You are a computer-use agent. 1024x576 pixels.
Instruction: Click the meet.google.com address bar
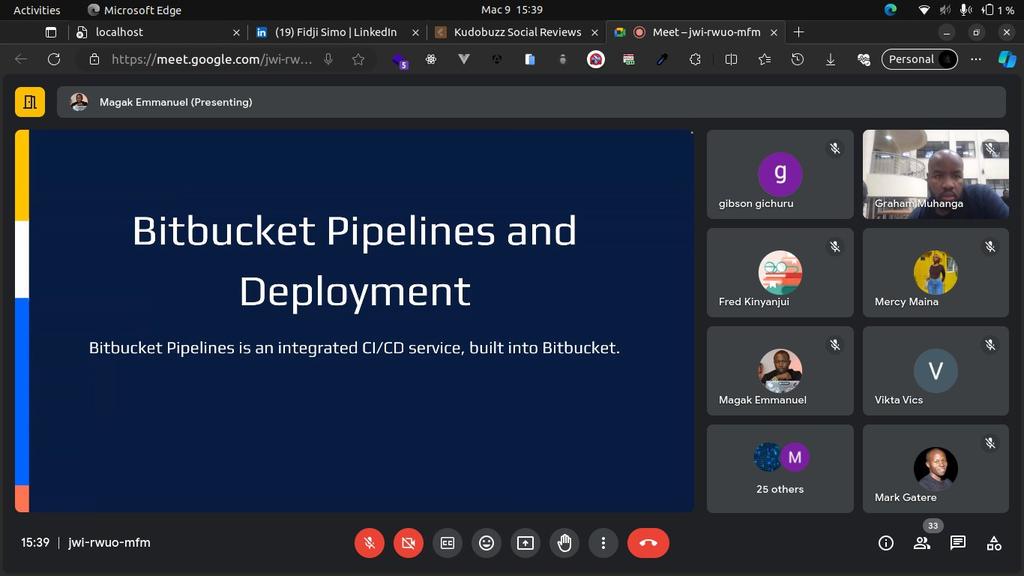(x=212, y=59)
